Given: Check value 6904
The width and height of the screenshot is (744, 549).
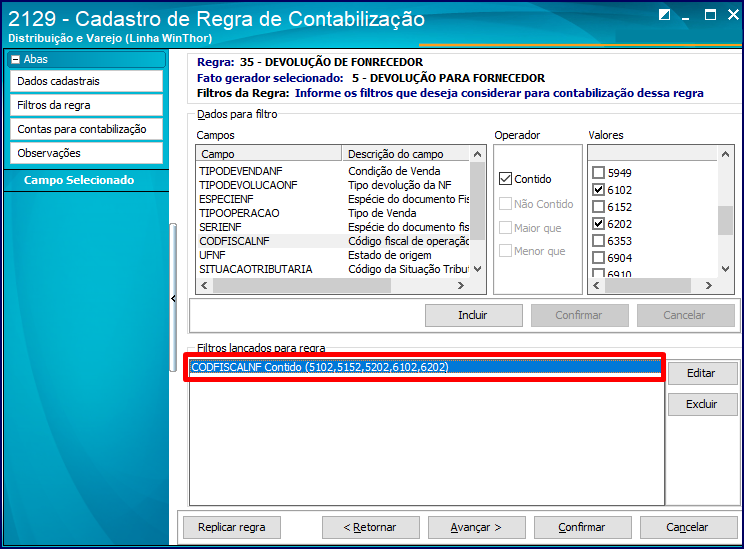Looking at the screenshot, I should pyautogui.click(x=598, y=258).
